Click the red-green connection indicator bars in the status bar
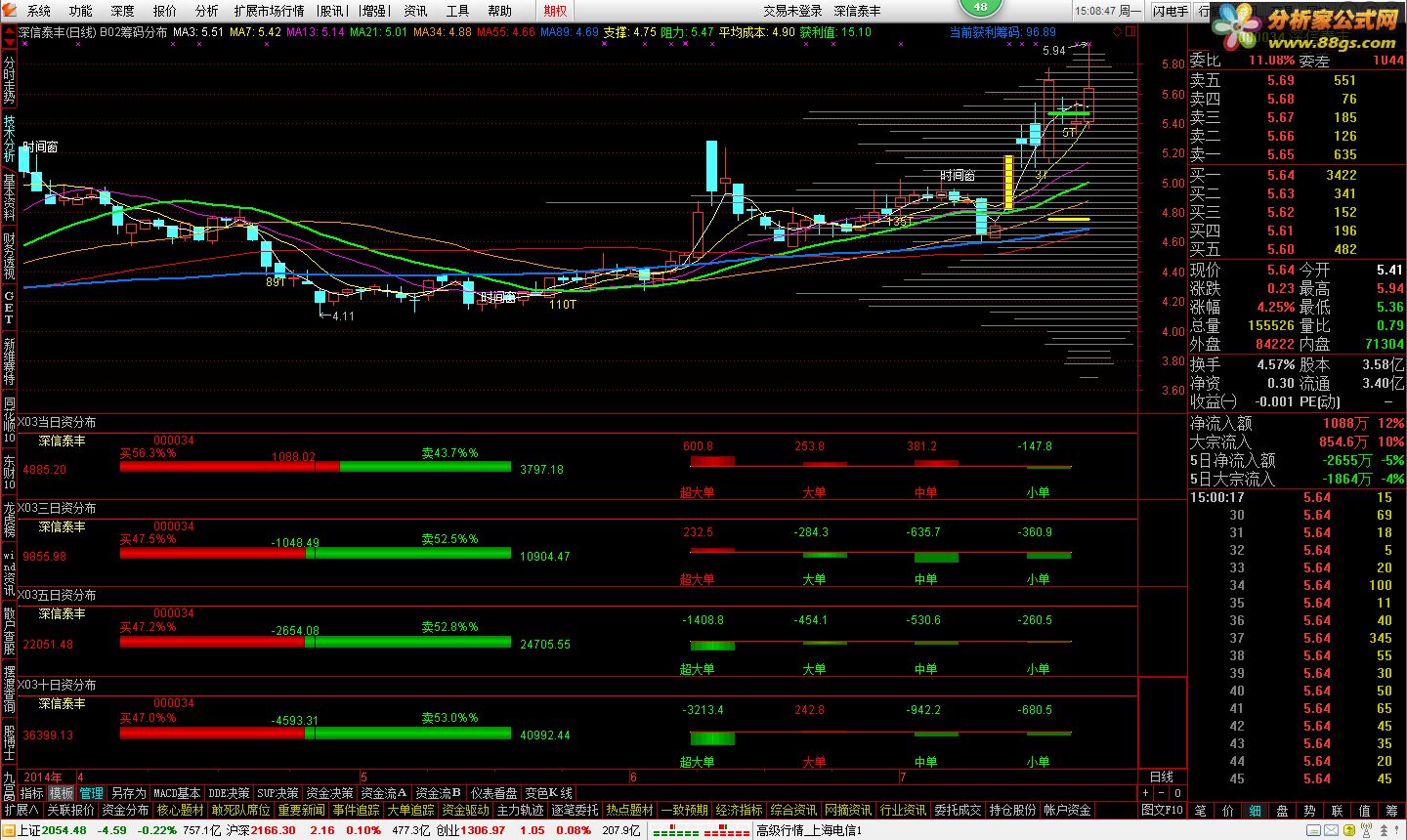Screen dimensions: 1407x840 [x=702, y=831]
